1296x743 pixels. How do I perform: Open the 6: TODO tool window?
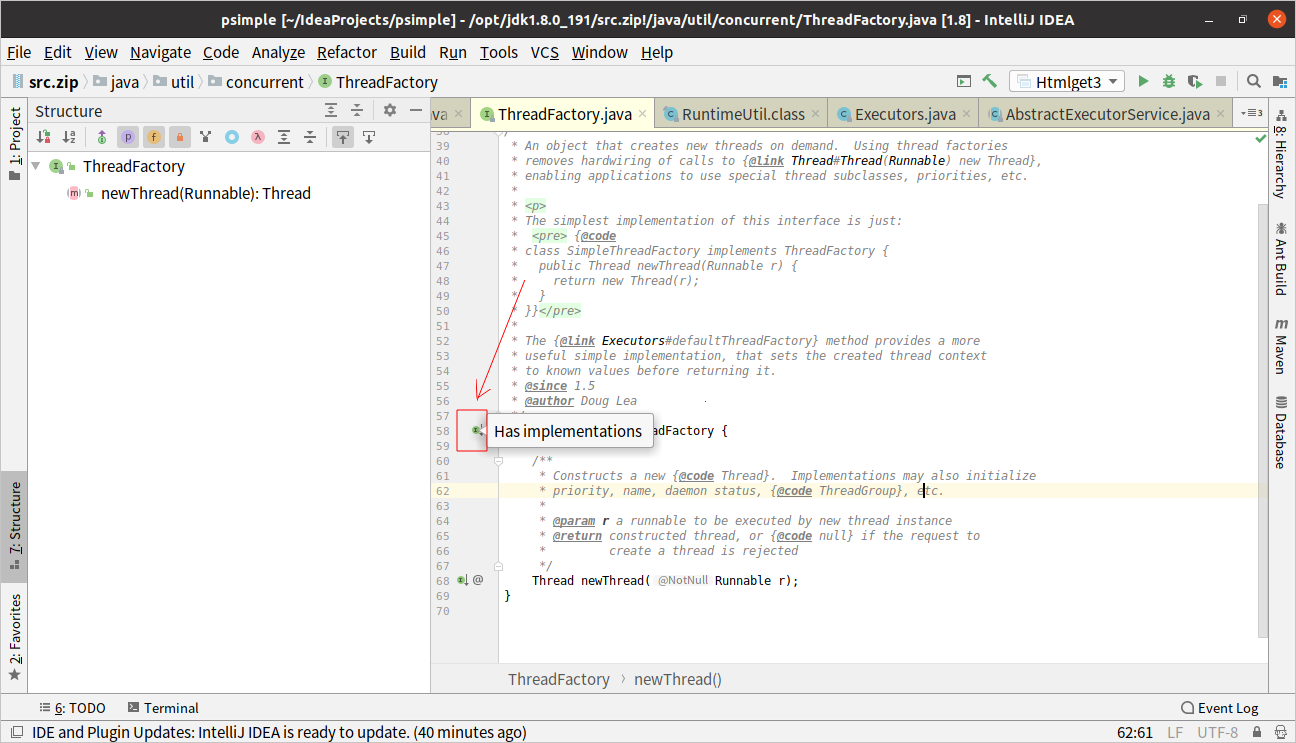tap(73, 708)
